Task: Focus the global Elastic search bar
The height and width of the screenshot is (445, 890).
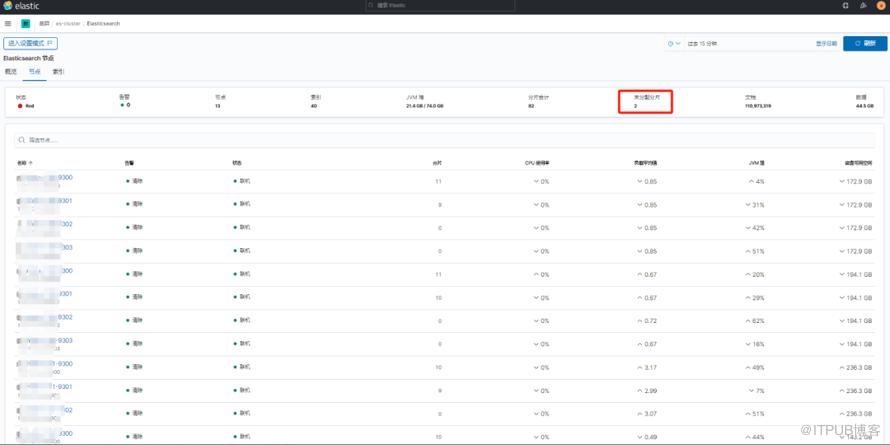Action: 444,6
